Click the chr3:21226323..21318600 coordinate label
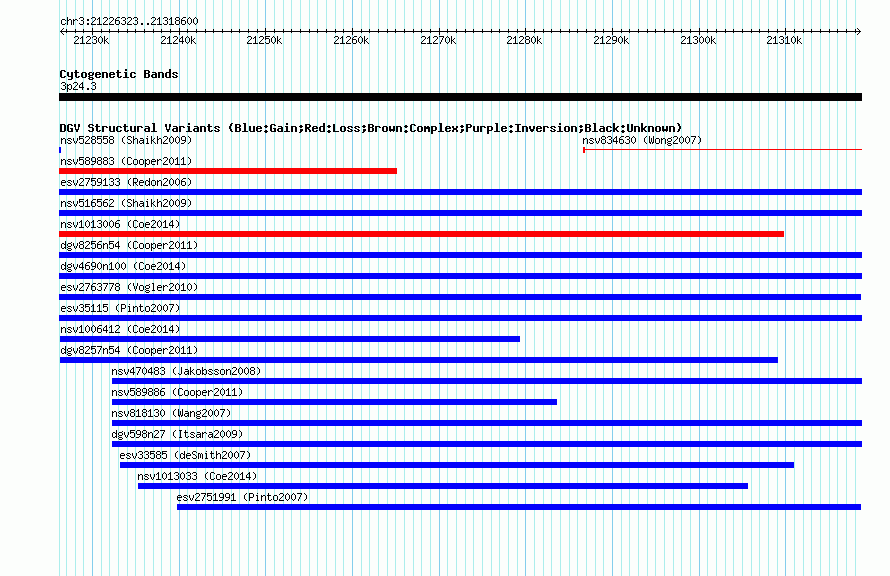 point(129,21)
